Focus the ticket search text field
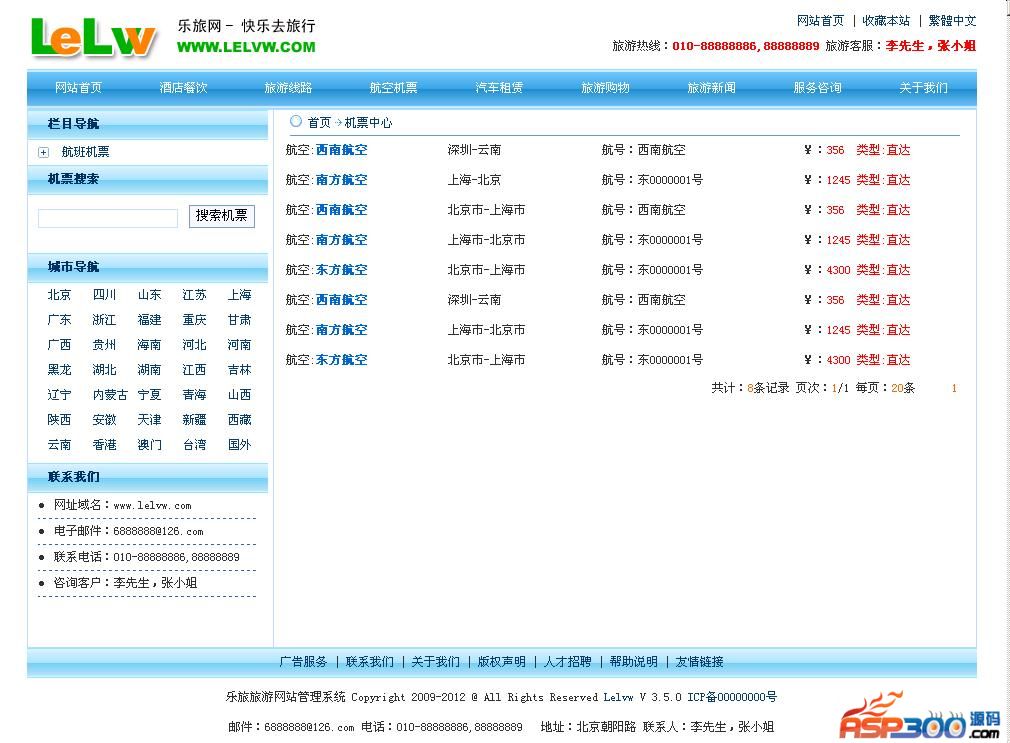Viewport: 1010px width, 743px height. pos(108,218)
